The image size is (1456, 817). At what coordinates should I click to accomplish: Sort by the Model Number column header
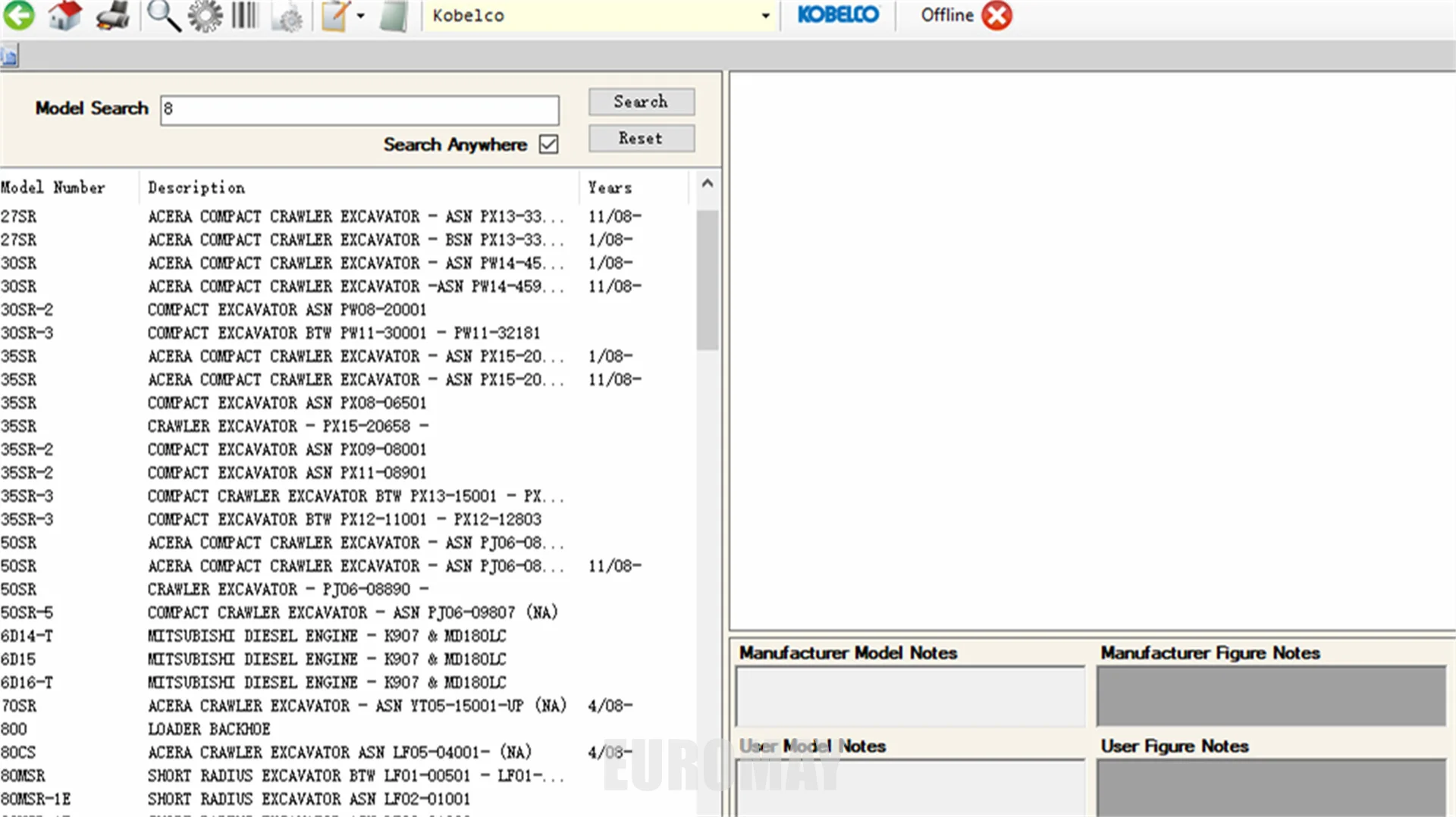point(69,187)
